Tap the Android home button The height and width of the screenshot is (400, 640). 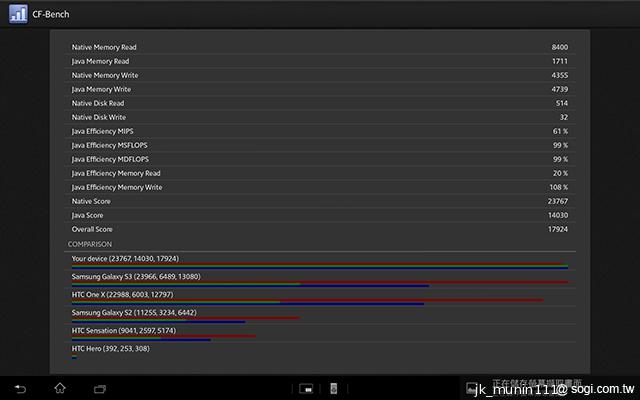click(60, 388)
